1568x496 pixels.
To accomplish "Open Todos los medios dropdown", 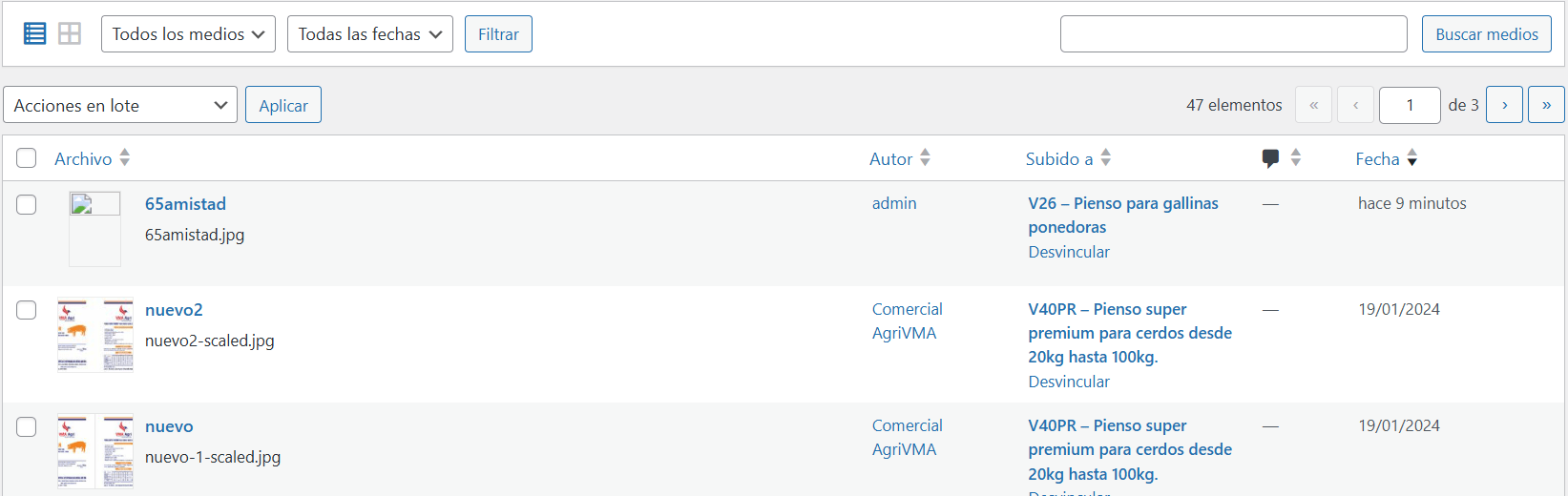I will 188,34.
